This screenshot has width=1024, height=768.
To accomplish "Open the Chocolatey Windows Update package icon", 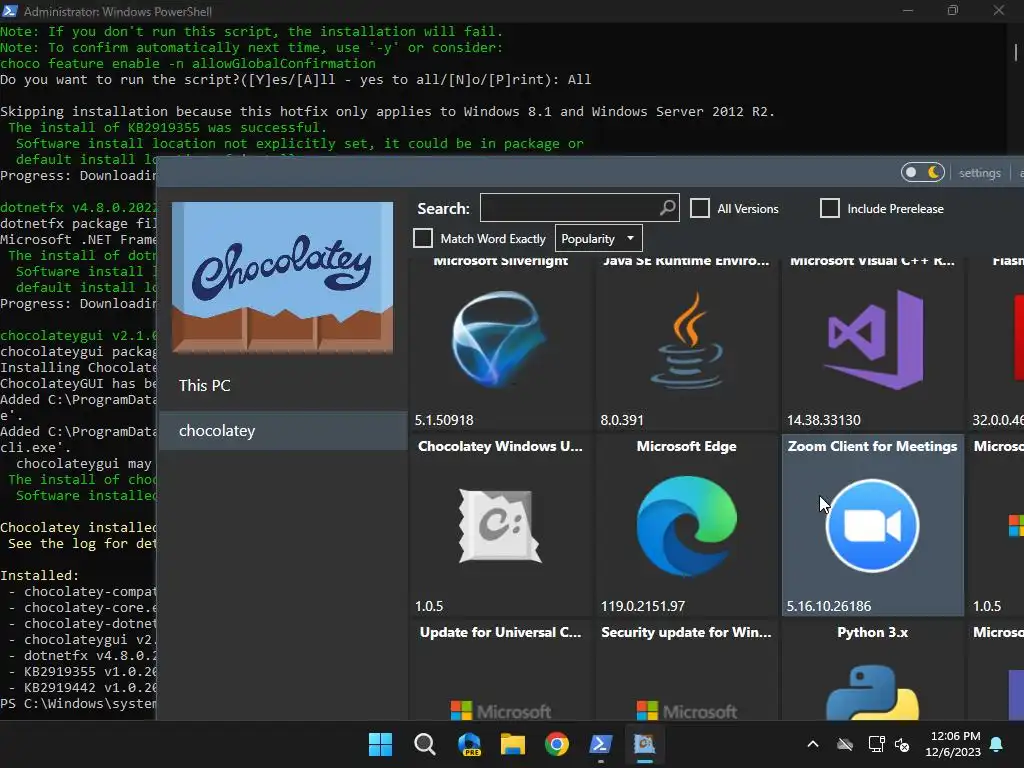I will click(500, 526).
